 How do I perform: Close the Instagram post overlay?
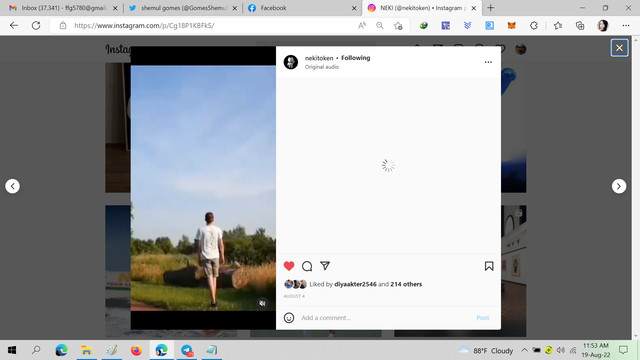pyautogui.click(x=619, y=48)
